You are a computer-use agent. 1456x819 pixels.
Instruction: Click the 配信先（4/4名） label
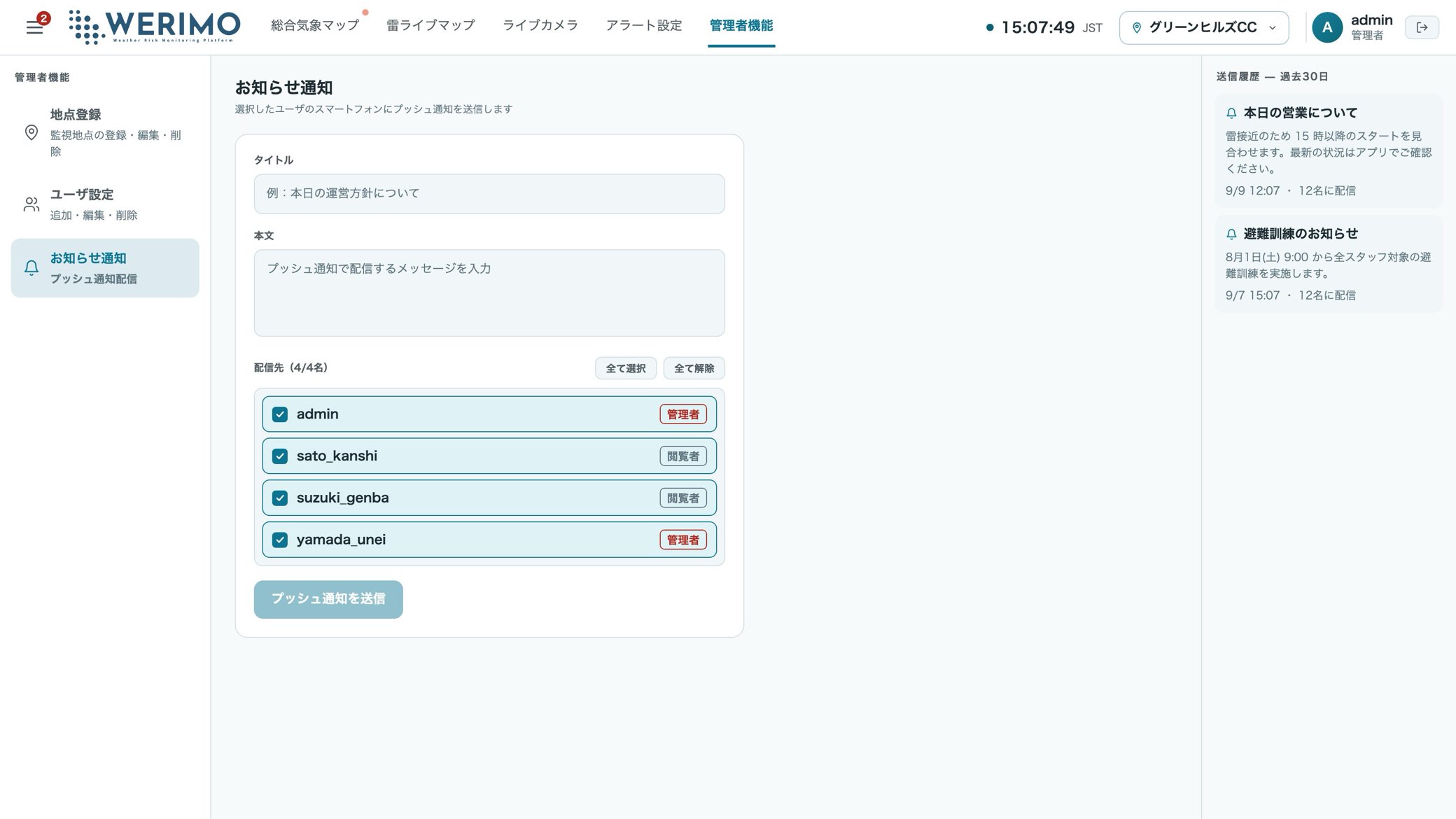click(x=290, y=367)
